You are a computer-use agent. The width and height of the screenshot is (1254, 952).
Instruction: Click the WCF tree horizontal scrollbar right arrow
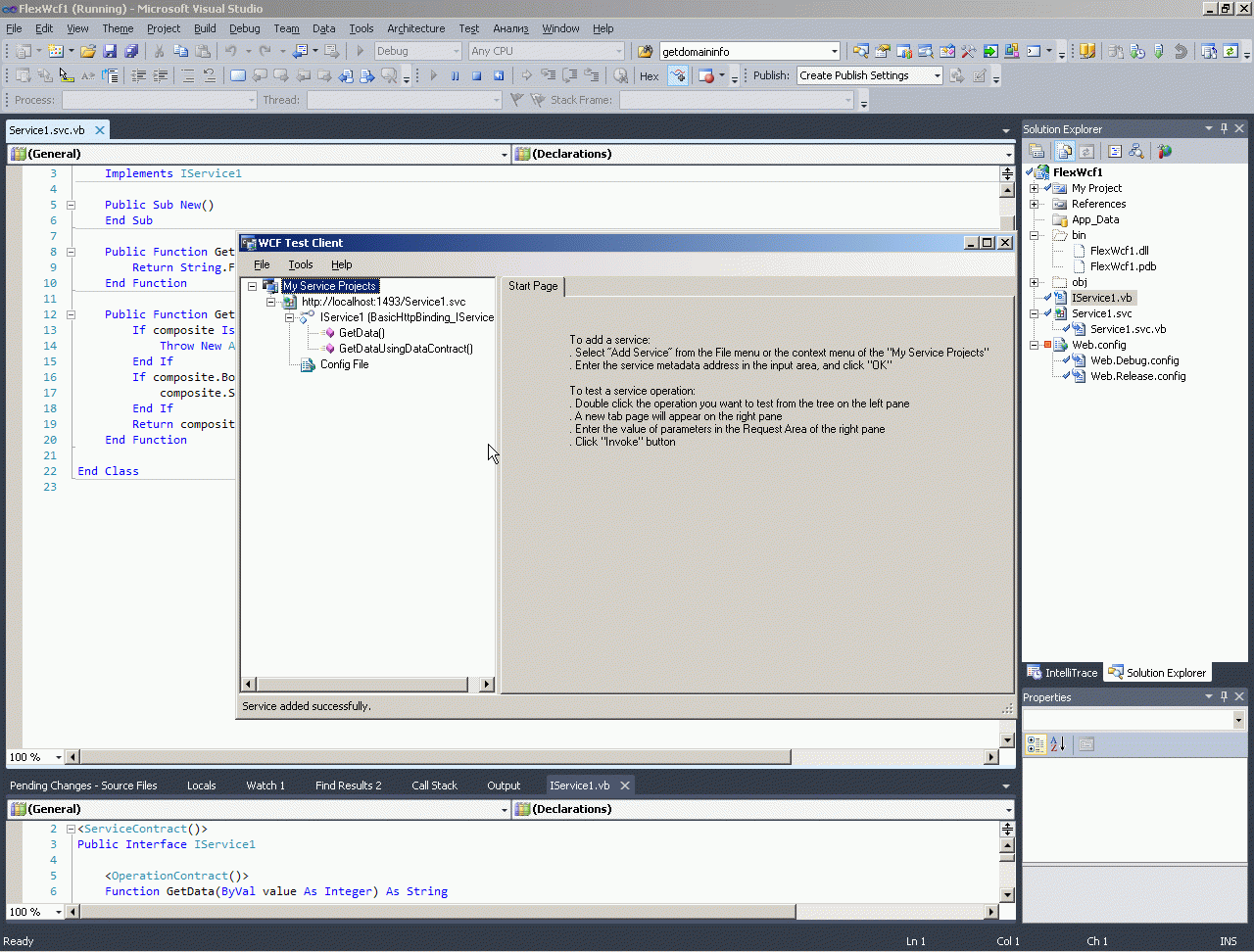pos(487,684)
